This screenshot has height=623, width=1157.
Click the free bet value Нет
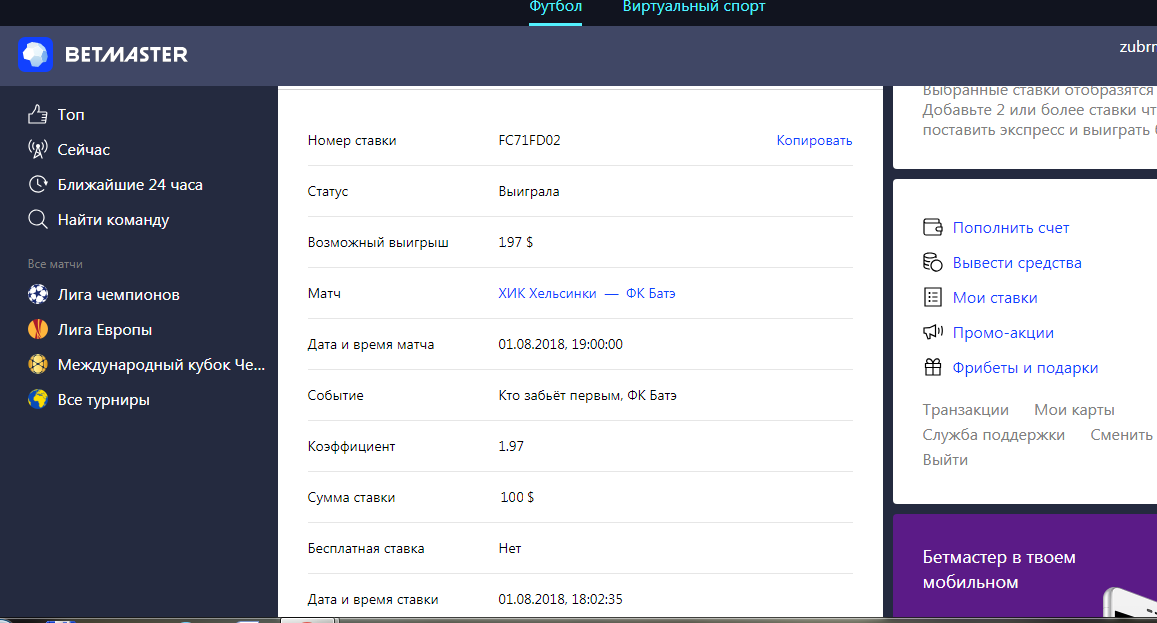[x=509, y=548]
